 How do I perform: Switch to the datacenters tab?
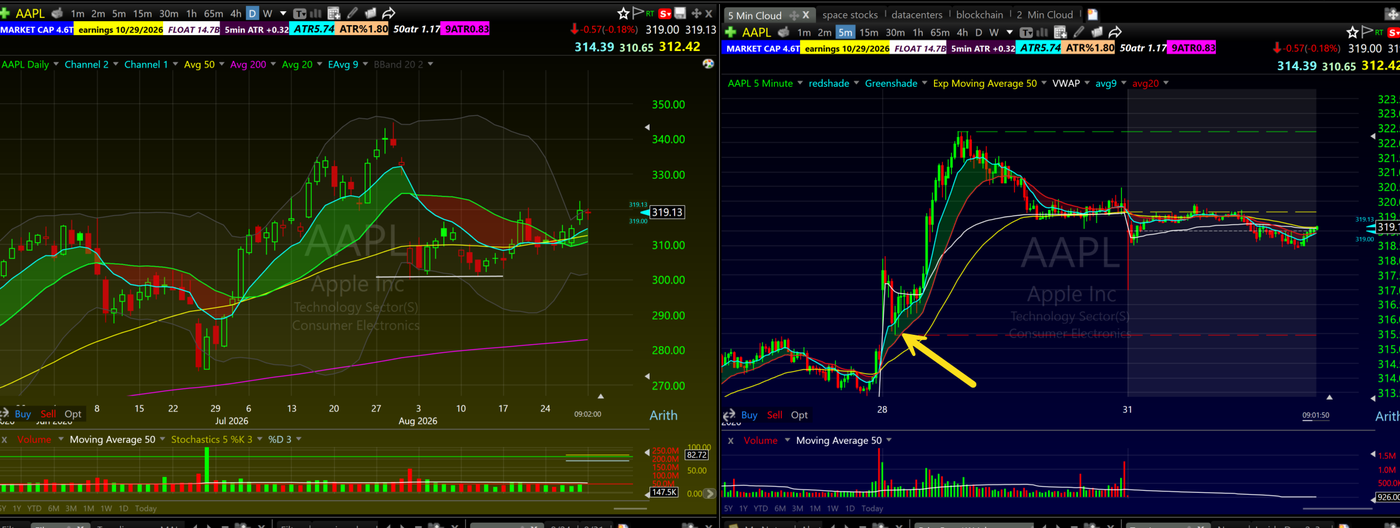coord(917,15)
